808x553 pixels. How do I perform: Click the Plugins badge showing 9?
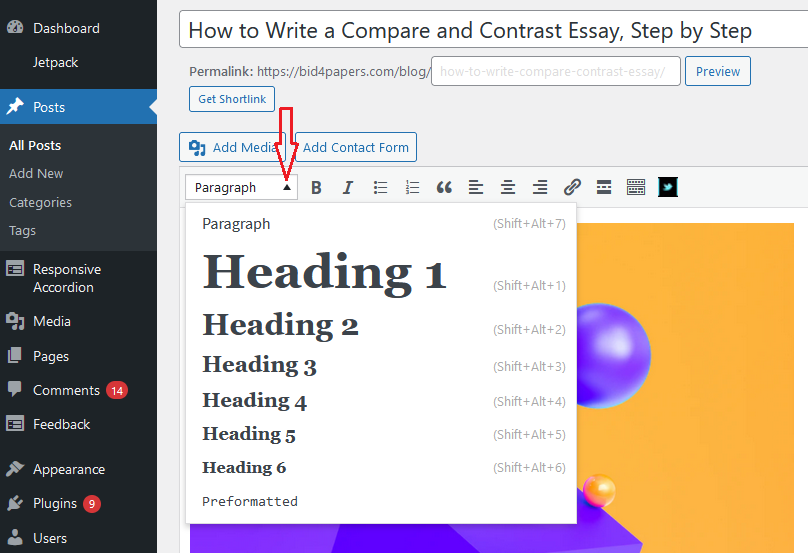tap(92, 504)
